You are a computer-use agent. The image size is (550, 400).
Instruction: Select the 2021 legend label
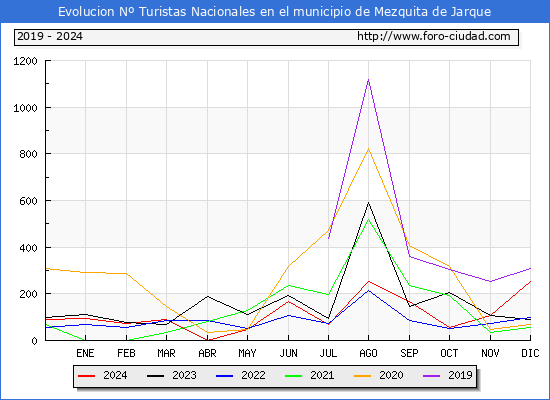[322, 375]
